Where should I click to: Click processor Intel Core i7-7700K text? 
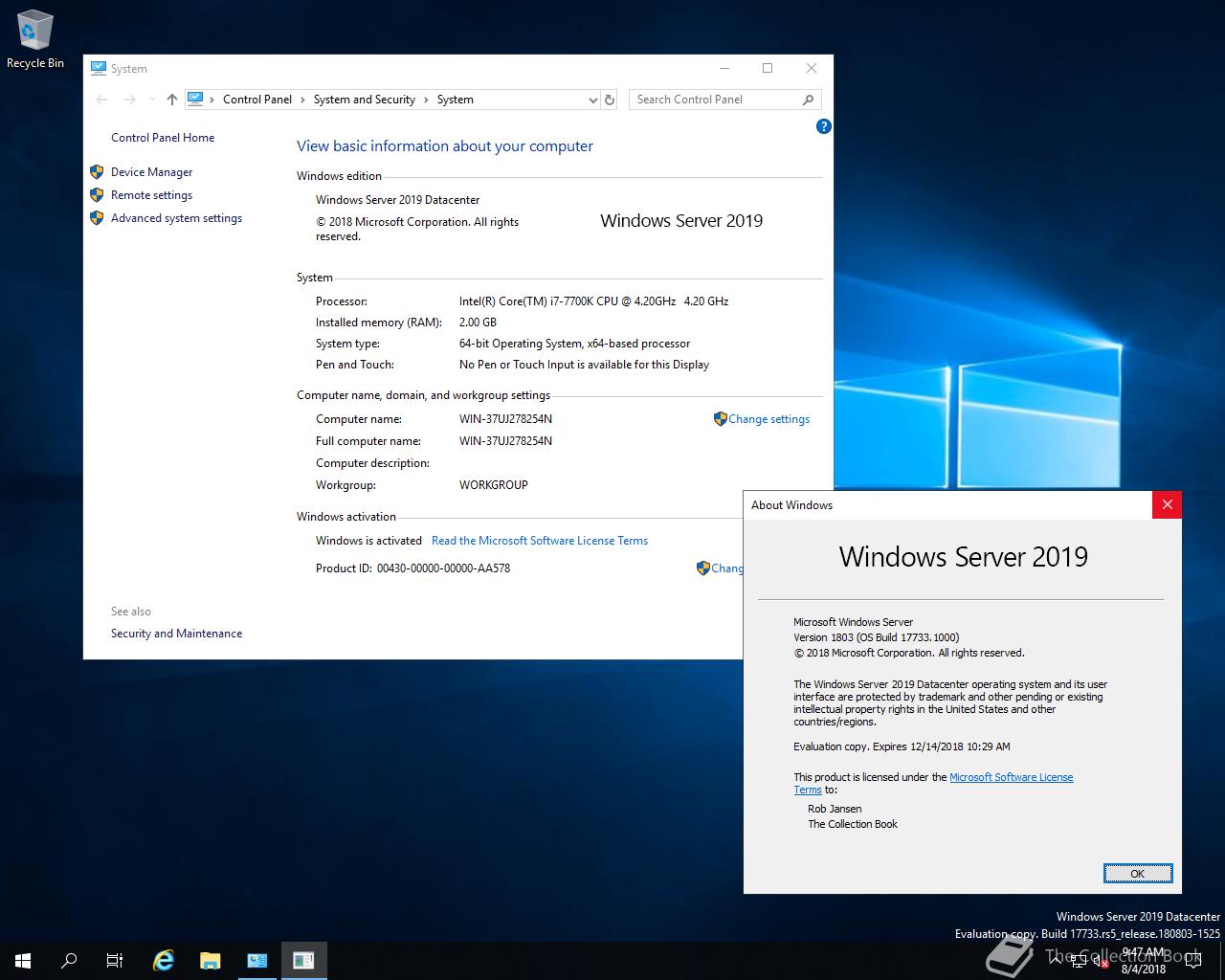tap(593, 301)
